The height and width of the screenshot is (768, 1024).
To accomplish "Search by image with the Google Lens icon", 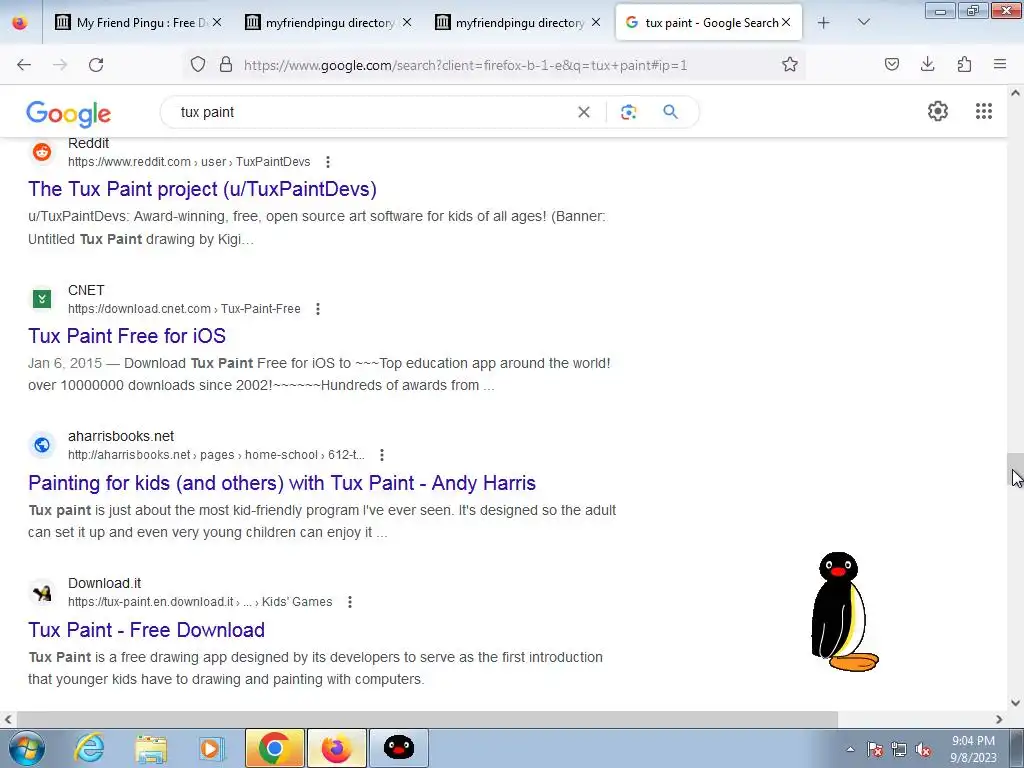I will tap(628, 112).
